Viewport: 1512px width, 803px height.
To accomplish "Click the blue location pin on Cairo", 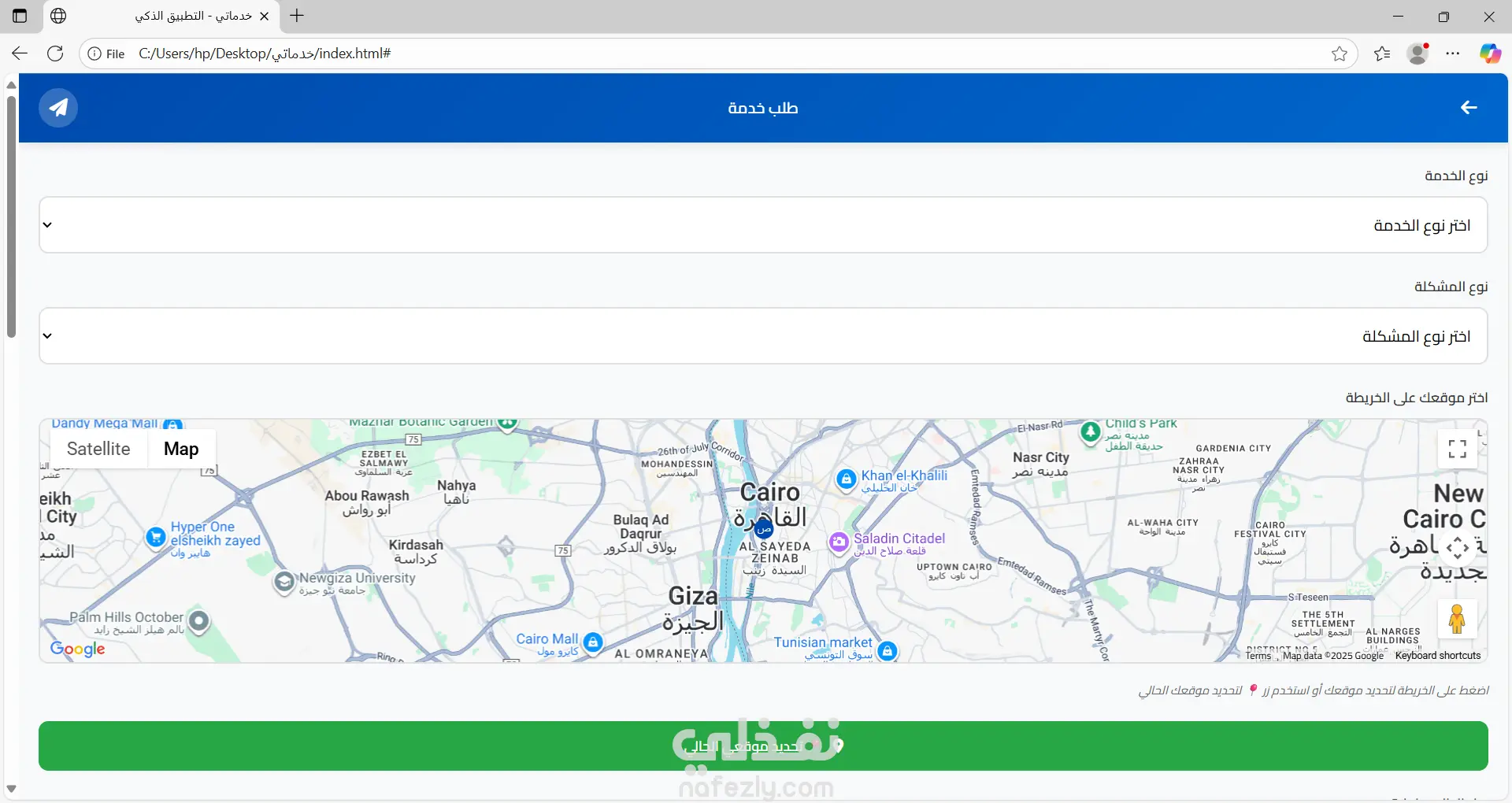I will click(x=763, y=529).
